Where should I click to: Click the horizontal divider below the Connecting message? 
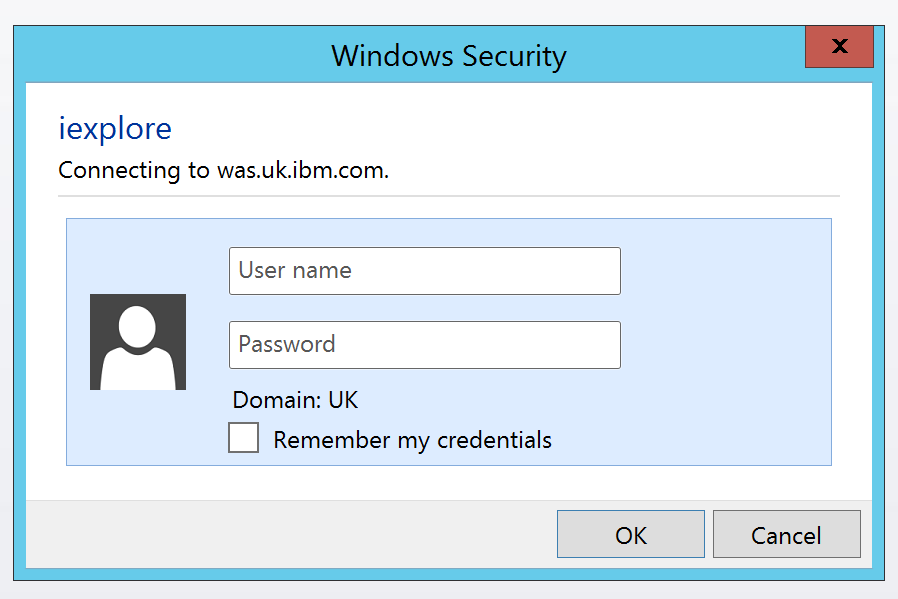[x=449, y=196]
